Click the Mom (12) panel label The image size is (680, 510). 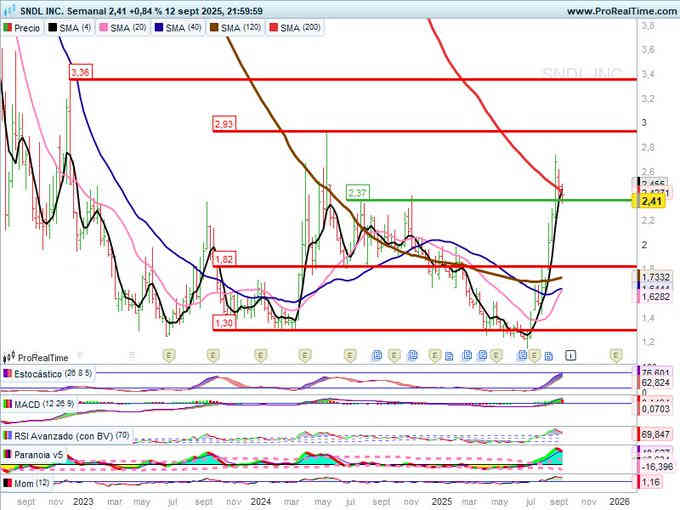point(32,483)
